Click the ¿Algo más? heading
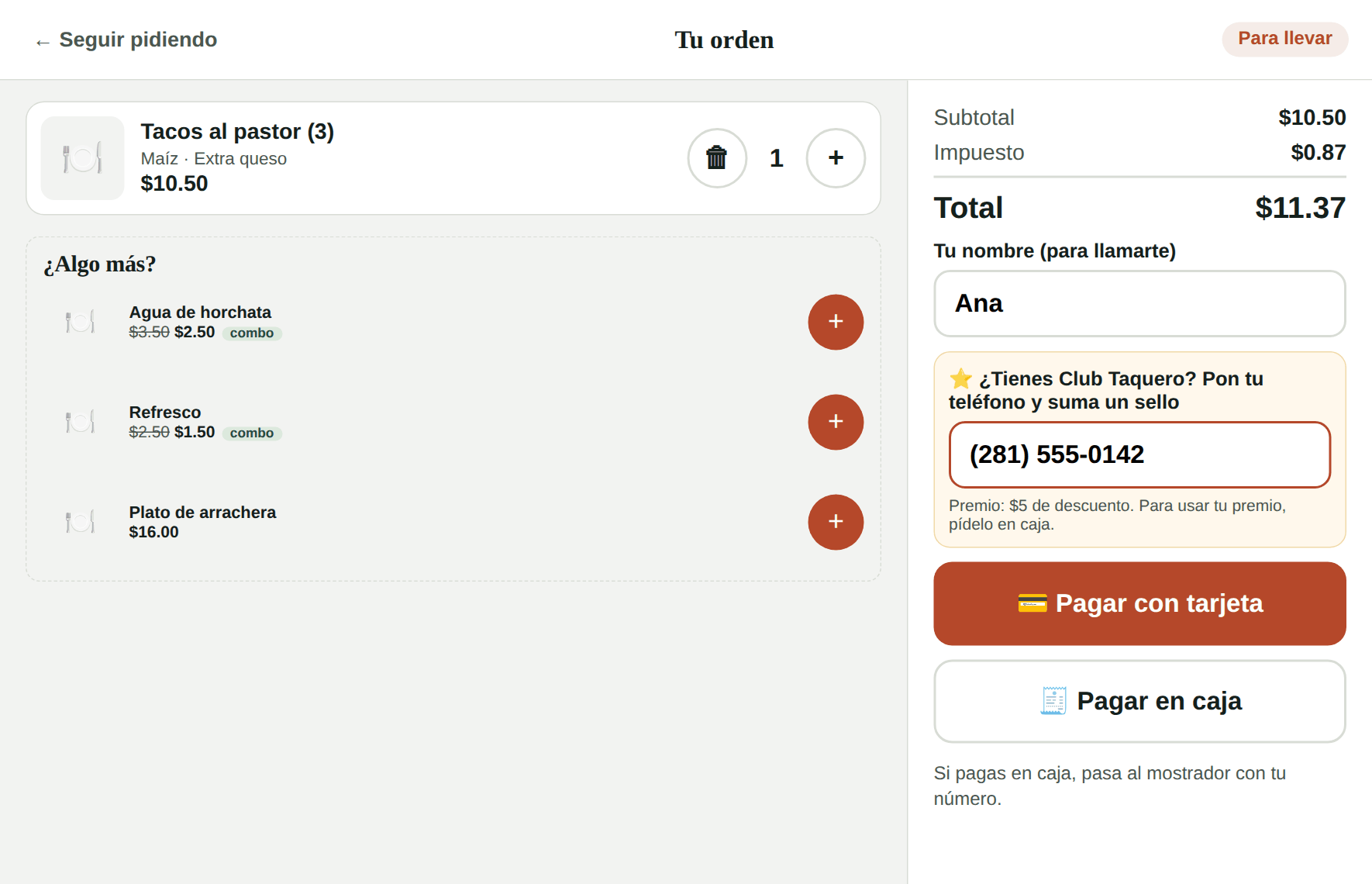The image size is (1372, 884). (100, 264)
